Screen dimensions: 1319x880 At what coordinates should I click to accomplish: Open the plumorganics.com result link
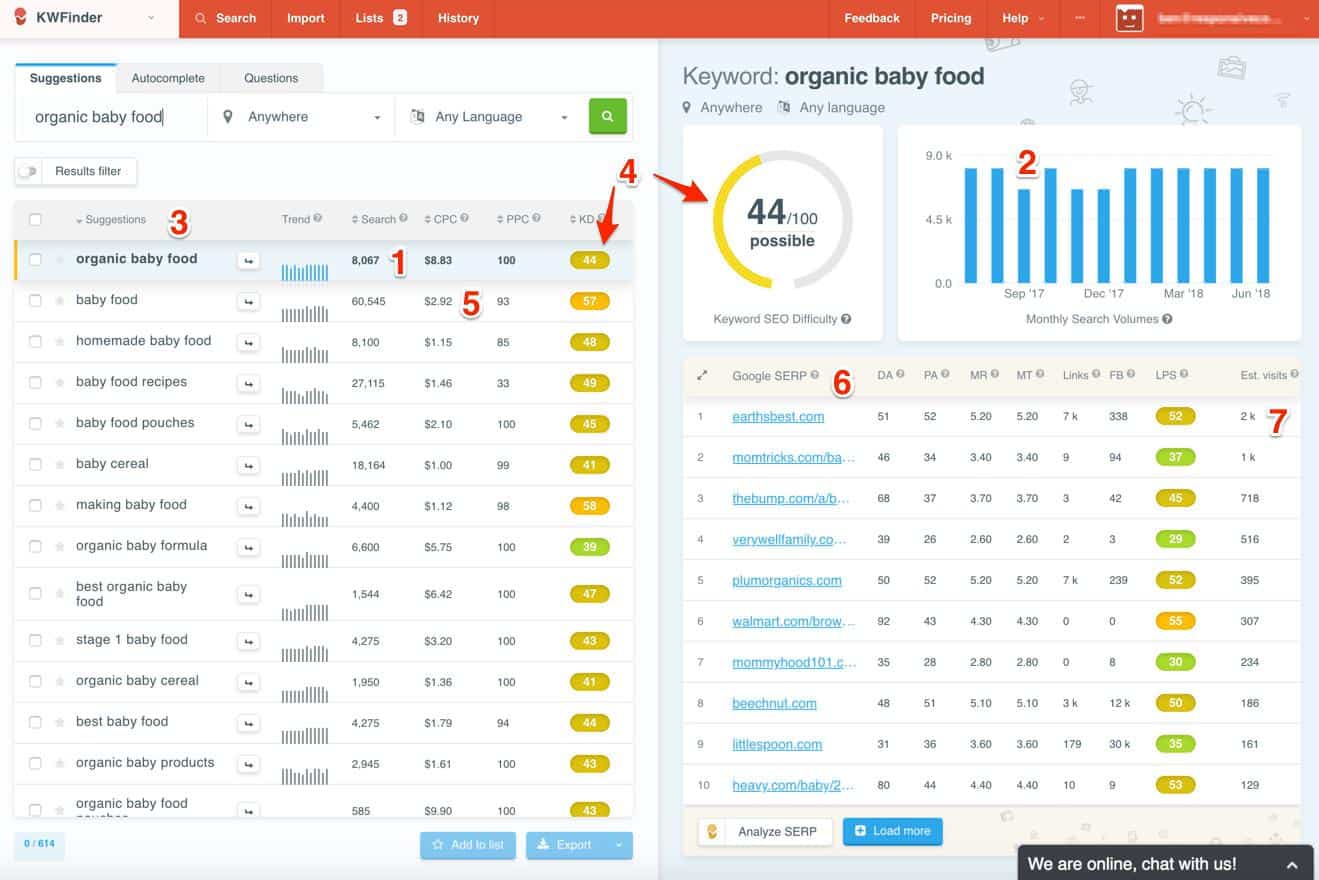[787, 581]
